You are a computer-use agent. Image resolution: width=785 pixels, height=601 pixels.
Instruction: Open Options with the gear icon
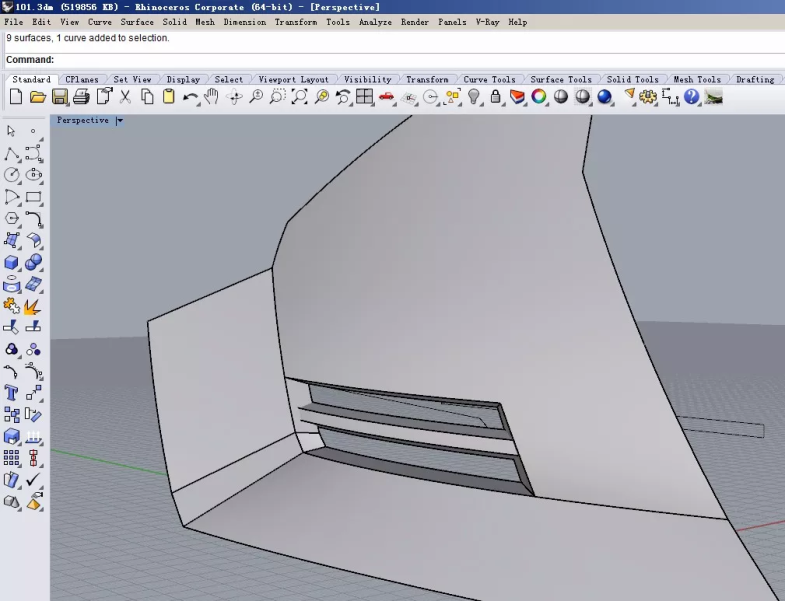coord(648,97)
